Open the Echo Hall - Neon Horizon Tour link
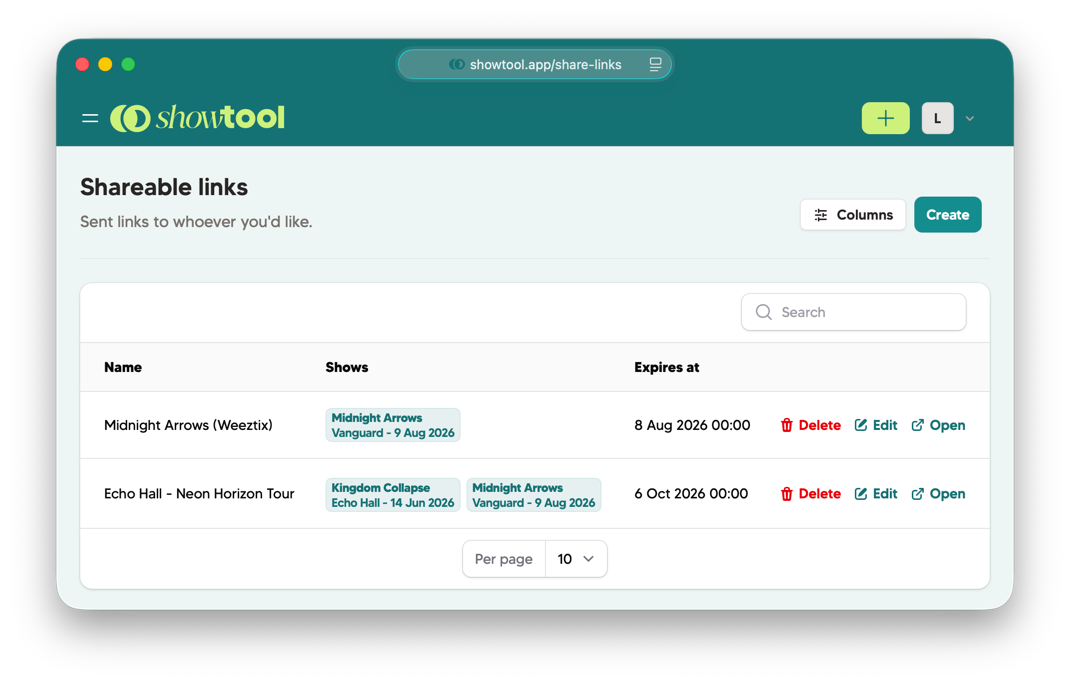Image resolution: width=1070 pixels, height=684 pixels. [938, 494]
